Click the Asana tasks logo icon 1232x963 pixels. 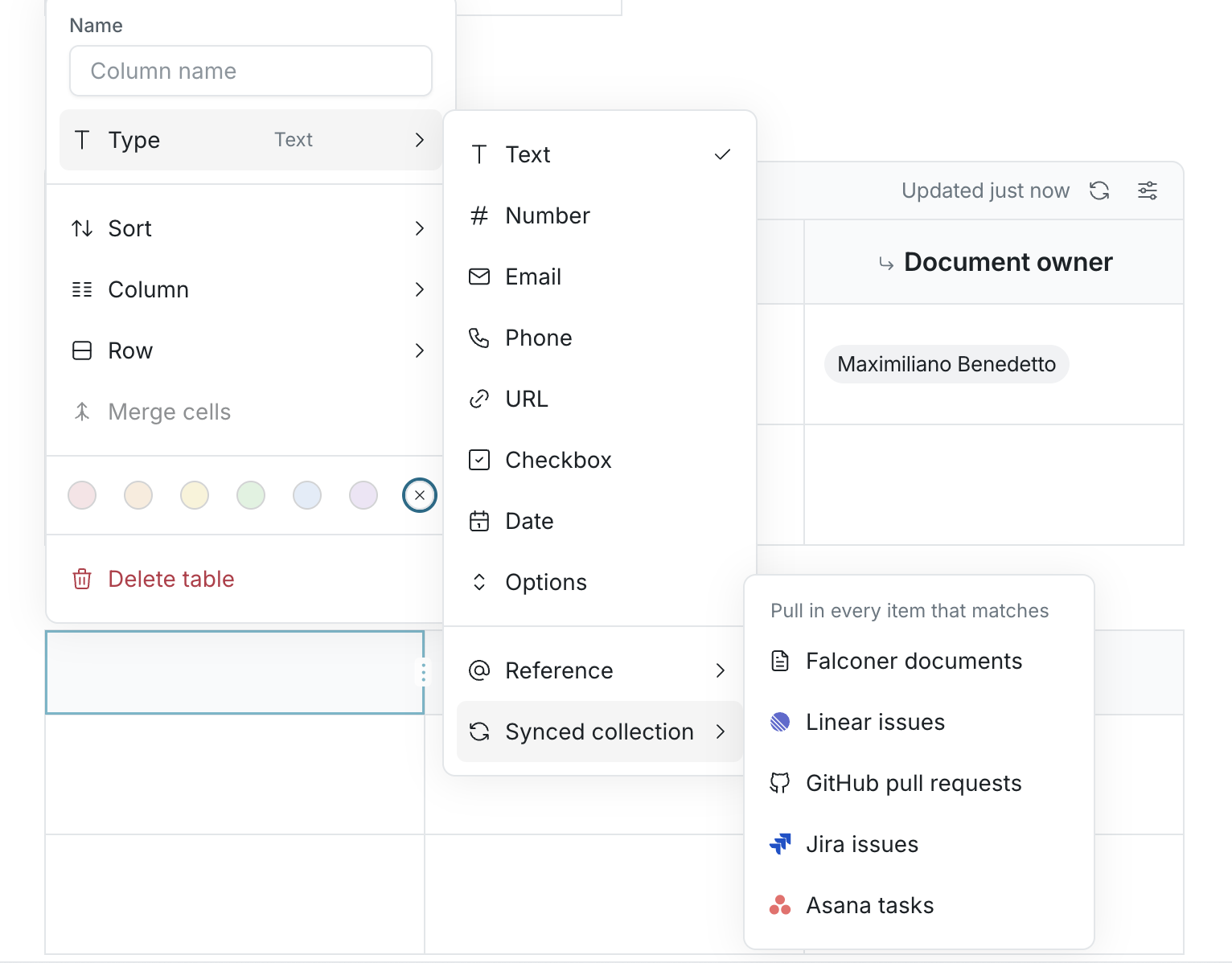click(780, 905)
